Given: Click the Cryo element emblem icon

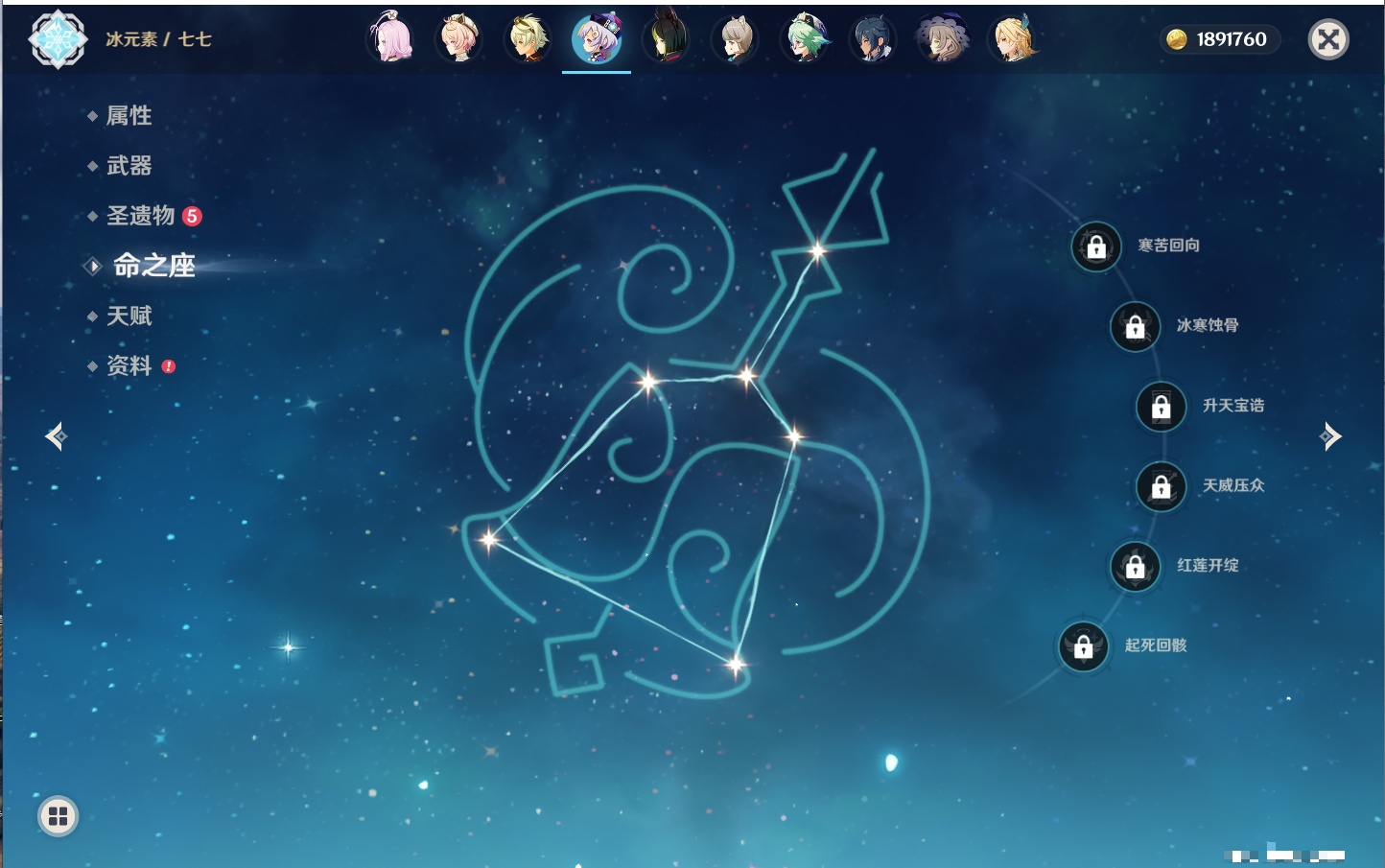Looking at the screenshot, I should tap(58, 39).
